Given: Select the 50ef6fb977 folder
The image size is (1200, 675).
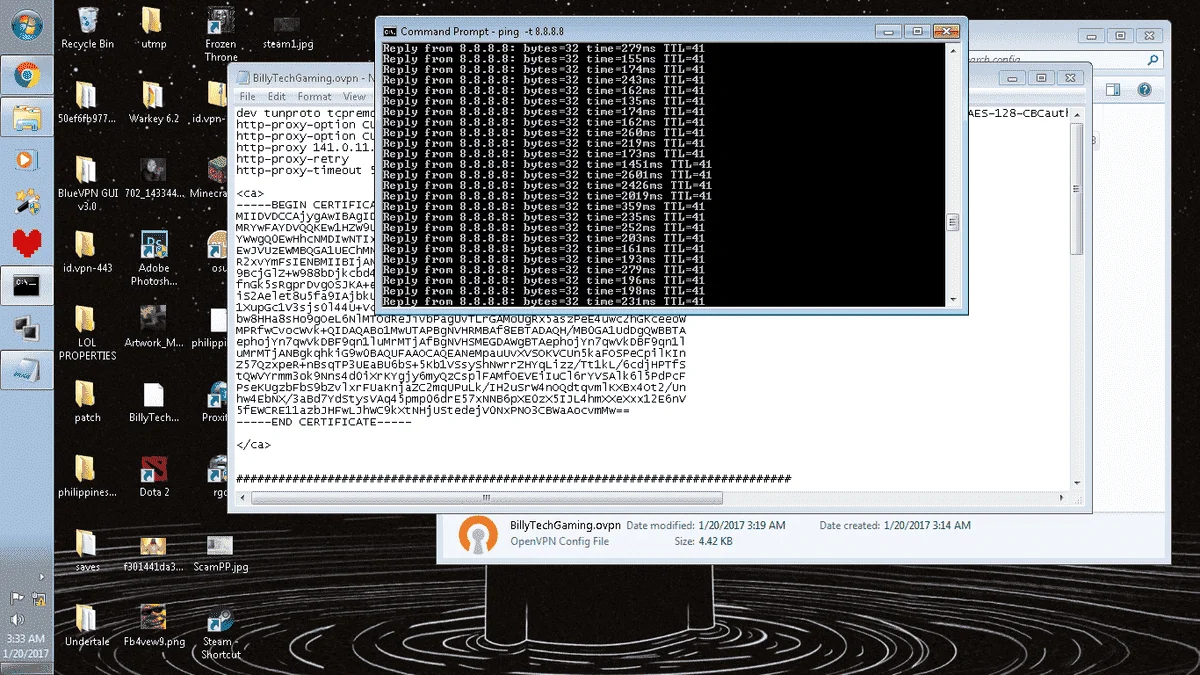Looking at the screenshot, I should click(x=87, y=102).
